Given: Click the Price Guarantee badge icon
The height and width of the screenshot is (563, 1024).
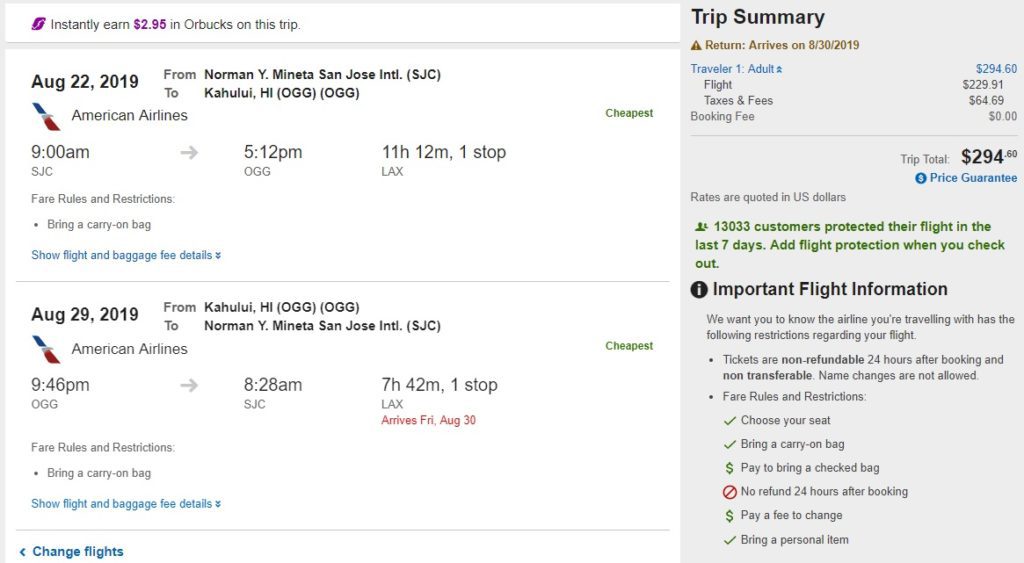Looking at the screenshot, I should point(921,178).
